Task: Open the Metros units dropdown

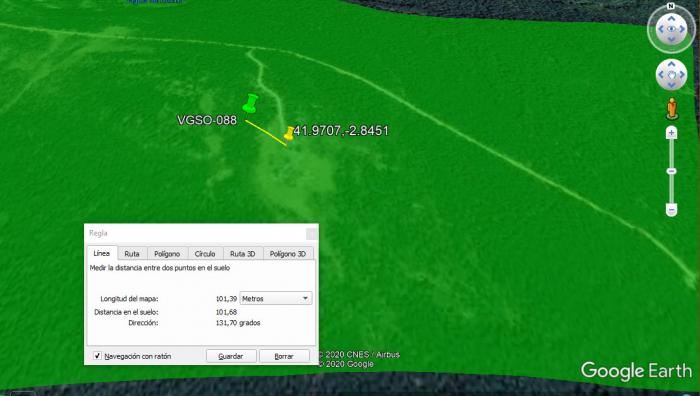Action: coord(276,298)
